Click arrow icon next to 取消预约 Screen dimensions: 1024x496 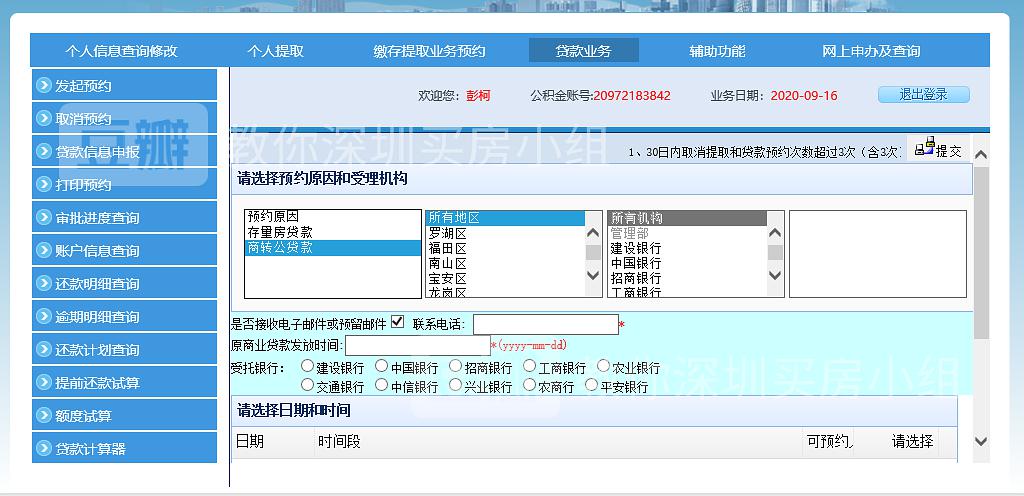coord(44,118)
